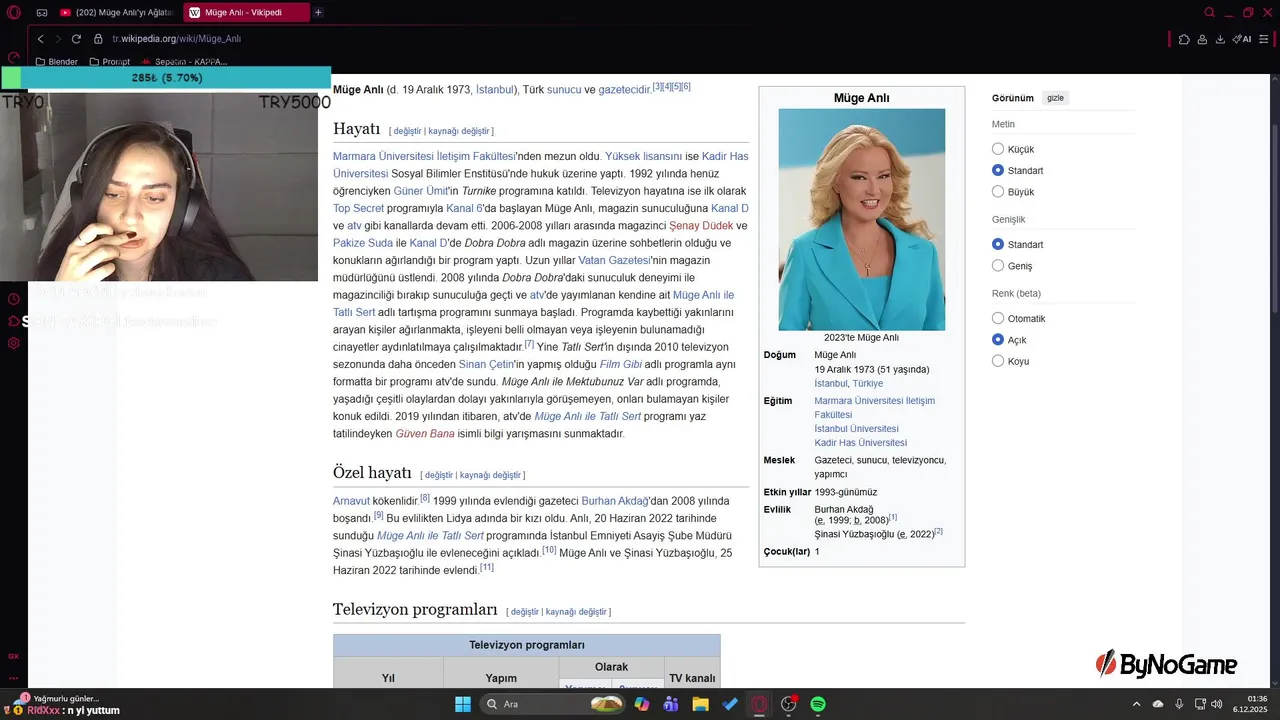This screenshot has width=1280, height=720.
Task: Open the blue checkmark To Do app
Action: [730, 704]
